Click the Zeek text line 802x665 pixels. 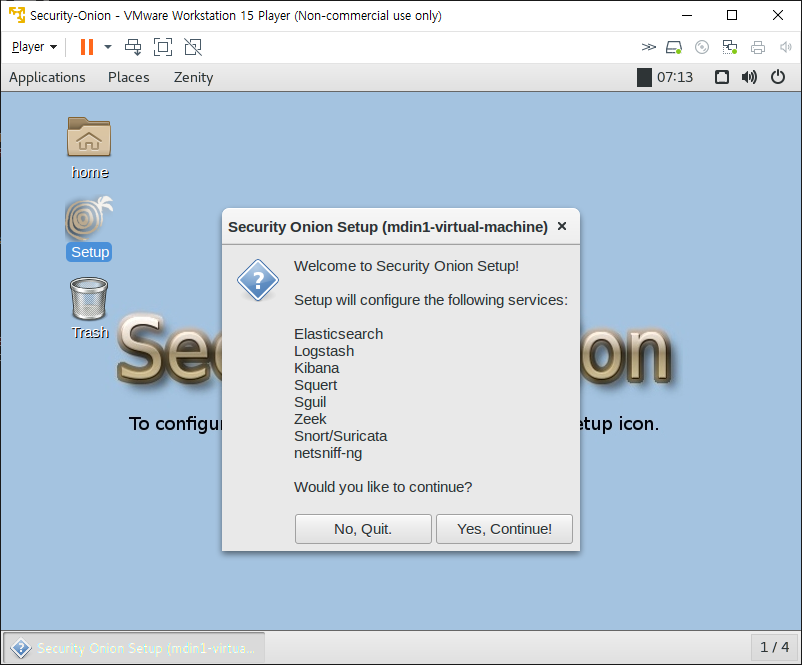point(310,419)
